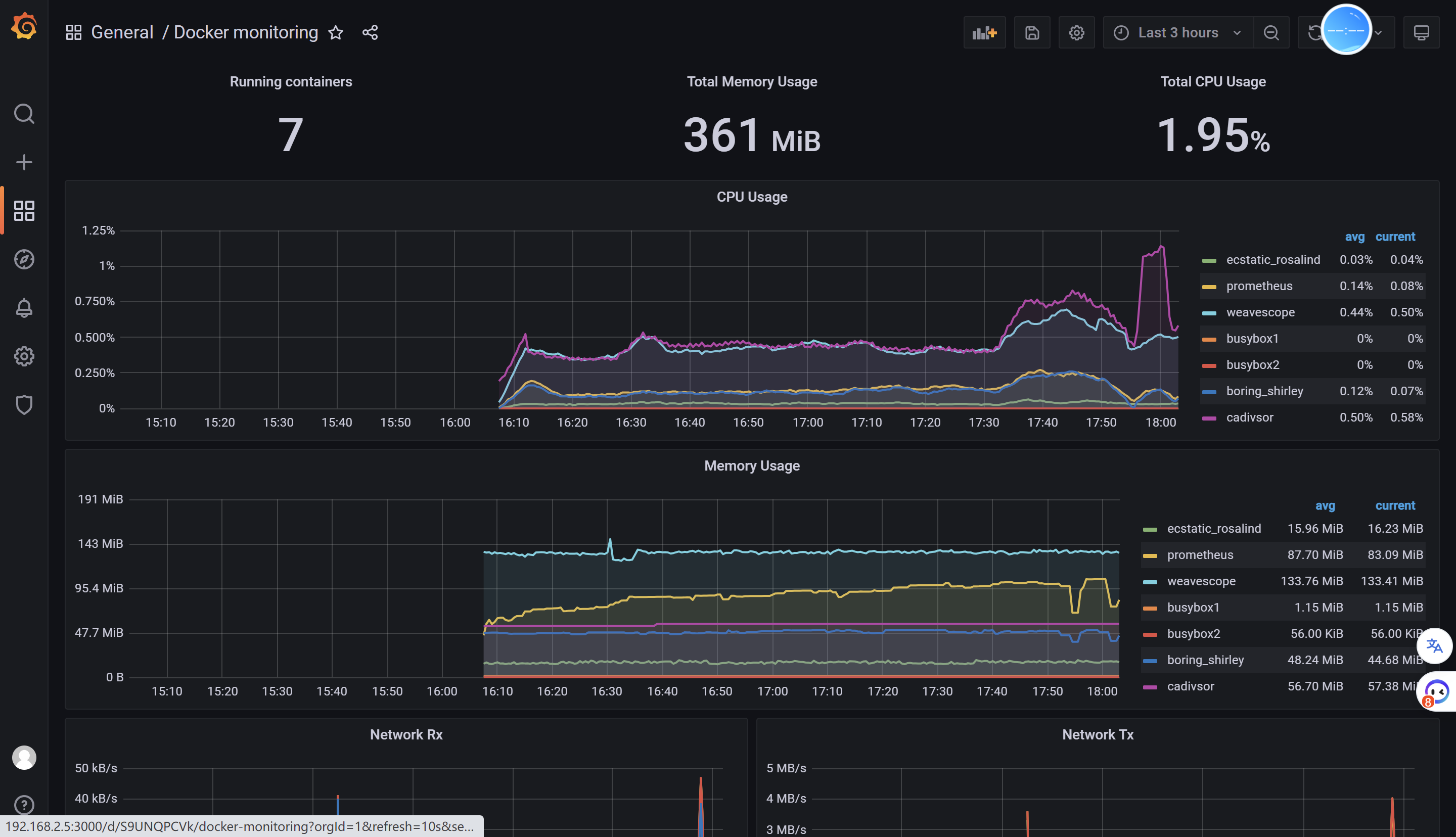The height and width of the screenshot is (837, 1456).
Task: Click prometheus 83.09 MiB current memory value
Action: point(1395,555)
